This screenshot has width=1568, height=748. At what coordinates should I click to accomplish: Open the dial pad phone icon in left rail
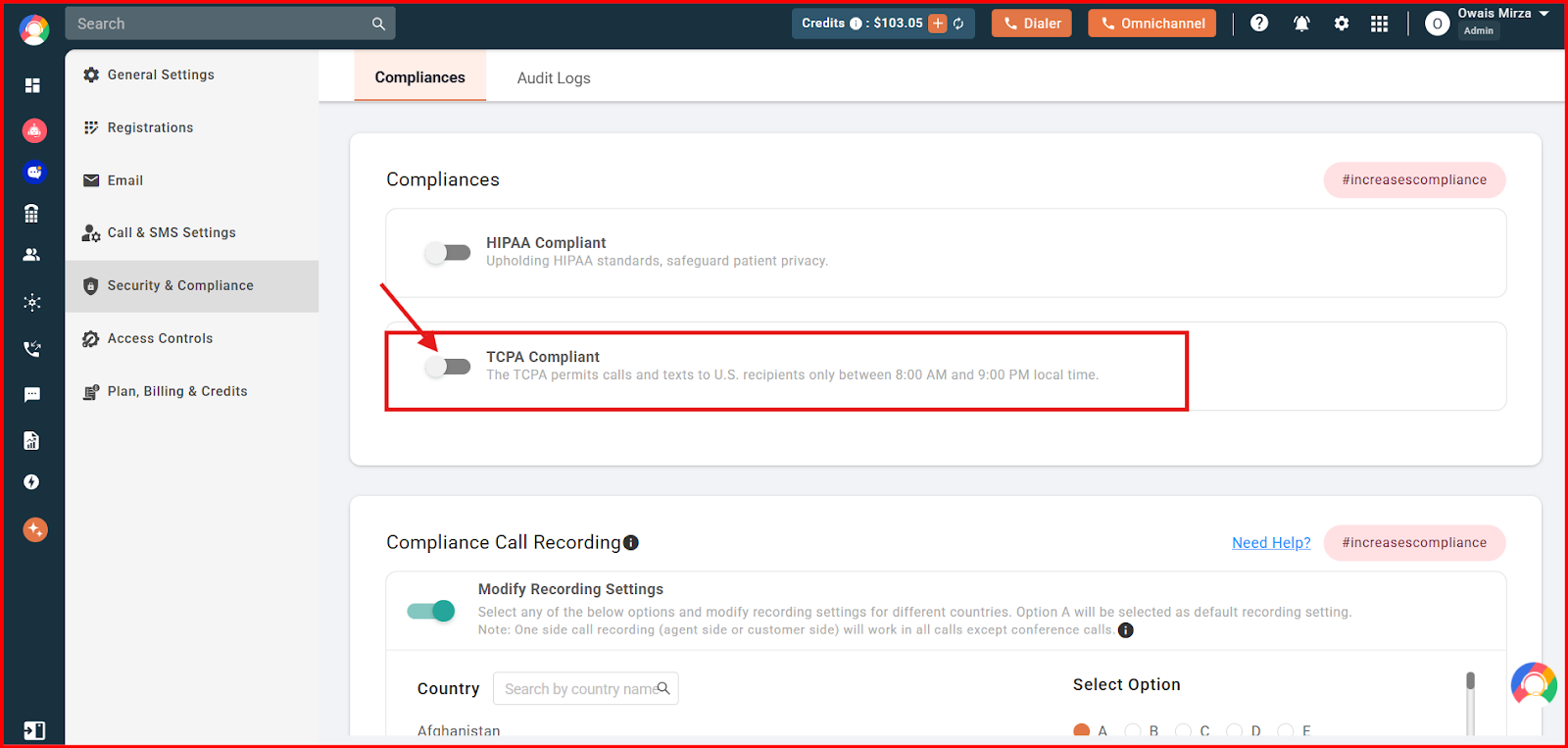[32, 214]
